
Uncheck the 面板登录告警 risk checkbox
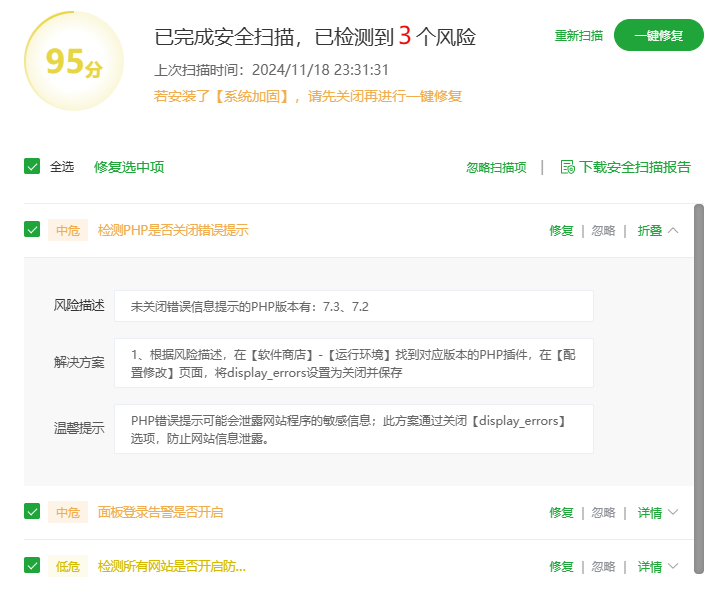32,512
